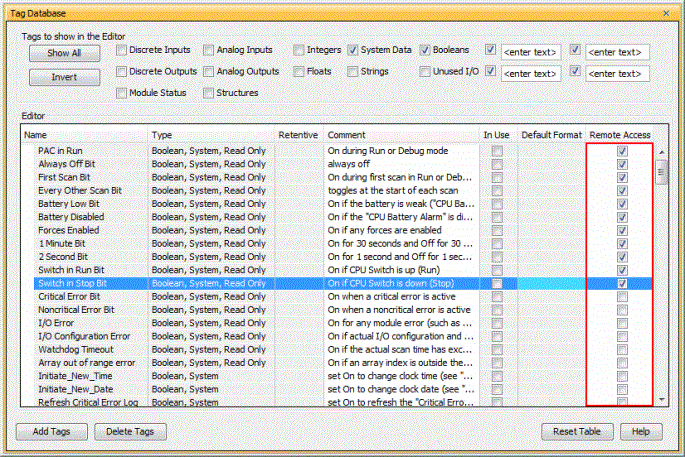
Task: Click the Reset Table button
Action: click(576, 431)
